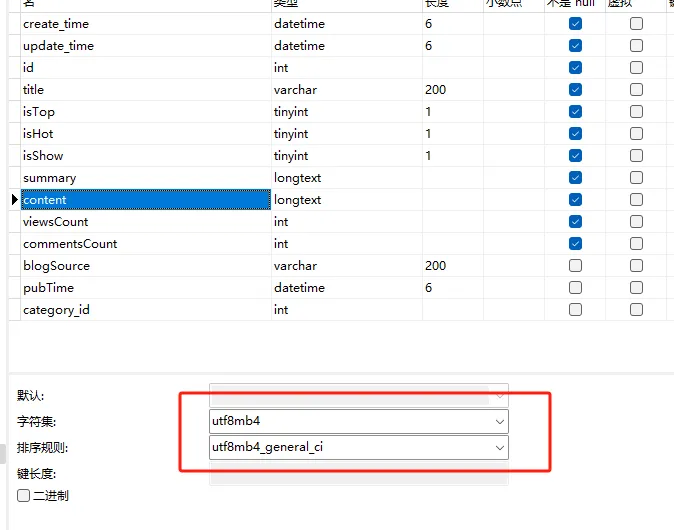Screen dimensions: 674x530
Task: Enable Not Null for the blogSource field
Action: tap(575, 266)
